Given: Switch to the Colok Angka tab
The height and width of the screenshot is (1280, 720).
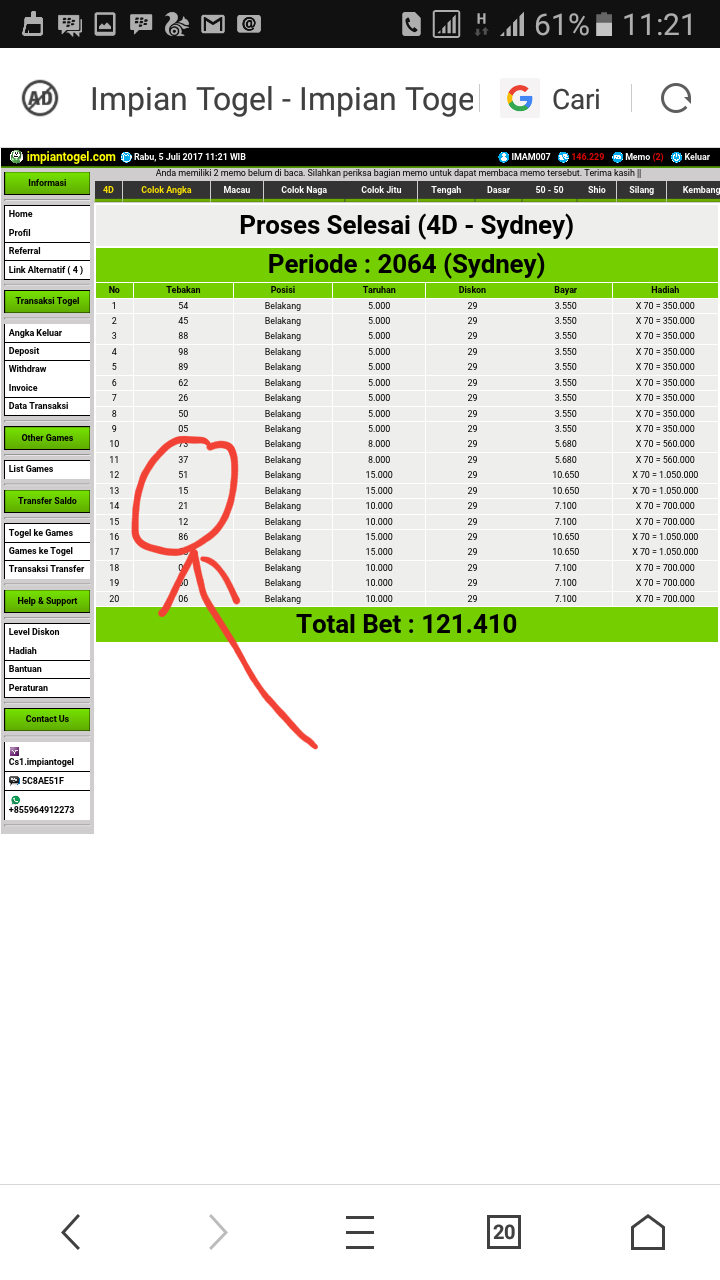Looking at the screenshot, I should (166, 190).
